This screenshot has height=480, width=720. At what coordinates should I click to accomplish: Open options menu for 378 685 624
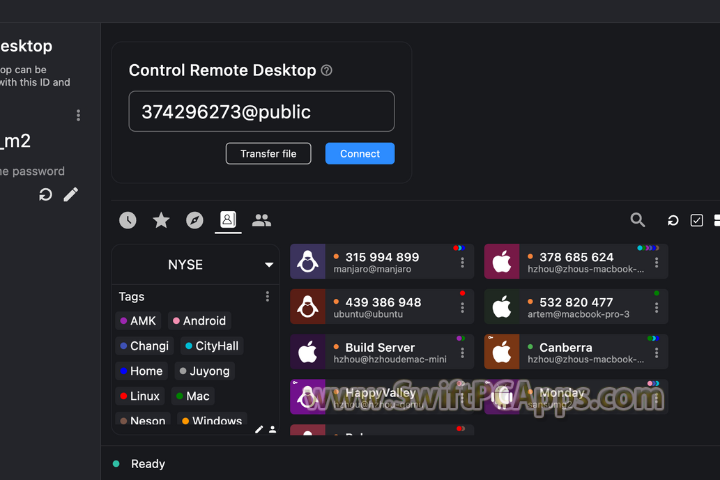click(657, 262)
